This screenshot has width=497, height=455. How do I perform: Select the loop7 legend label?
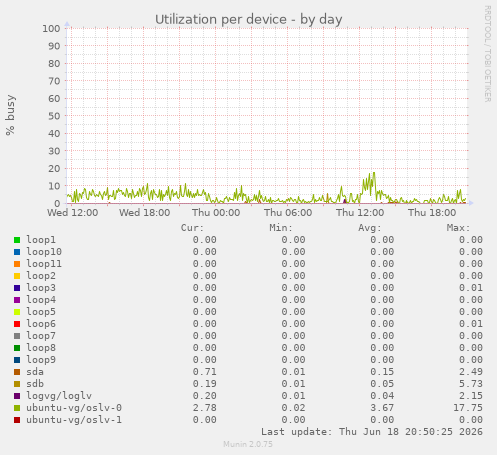tap(41, 336)
